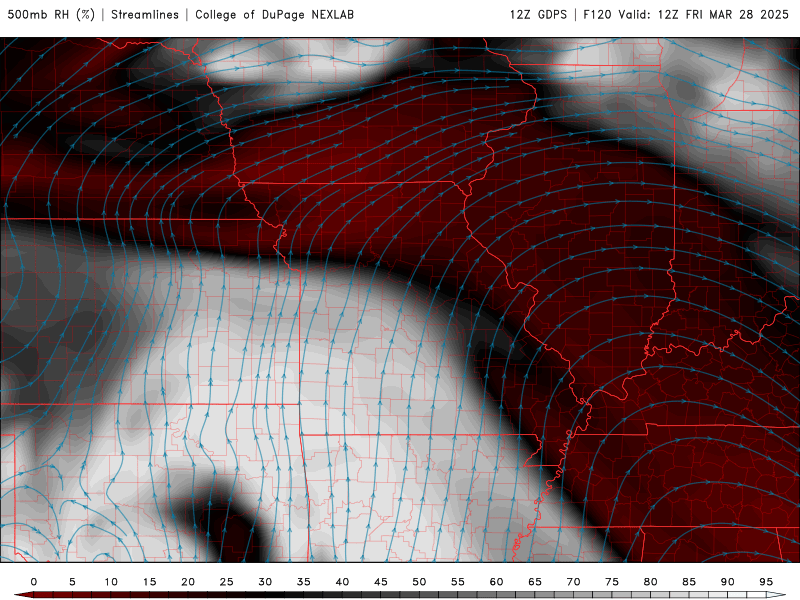Click the "F120" forecast hour text
This screenshot has width=800, height=600.
click(597, 15)
